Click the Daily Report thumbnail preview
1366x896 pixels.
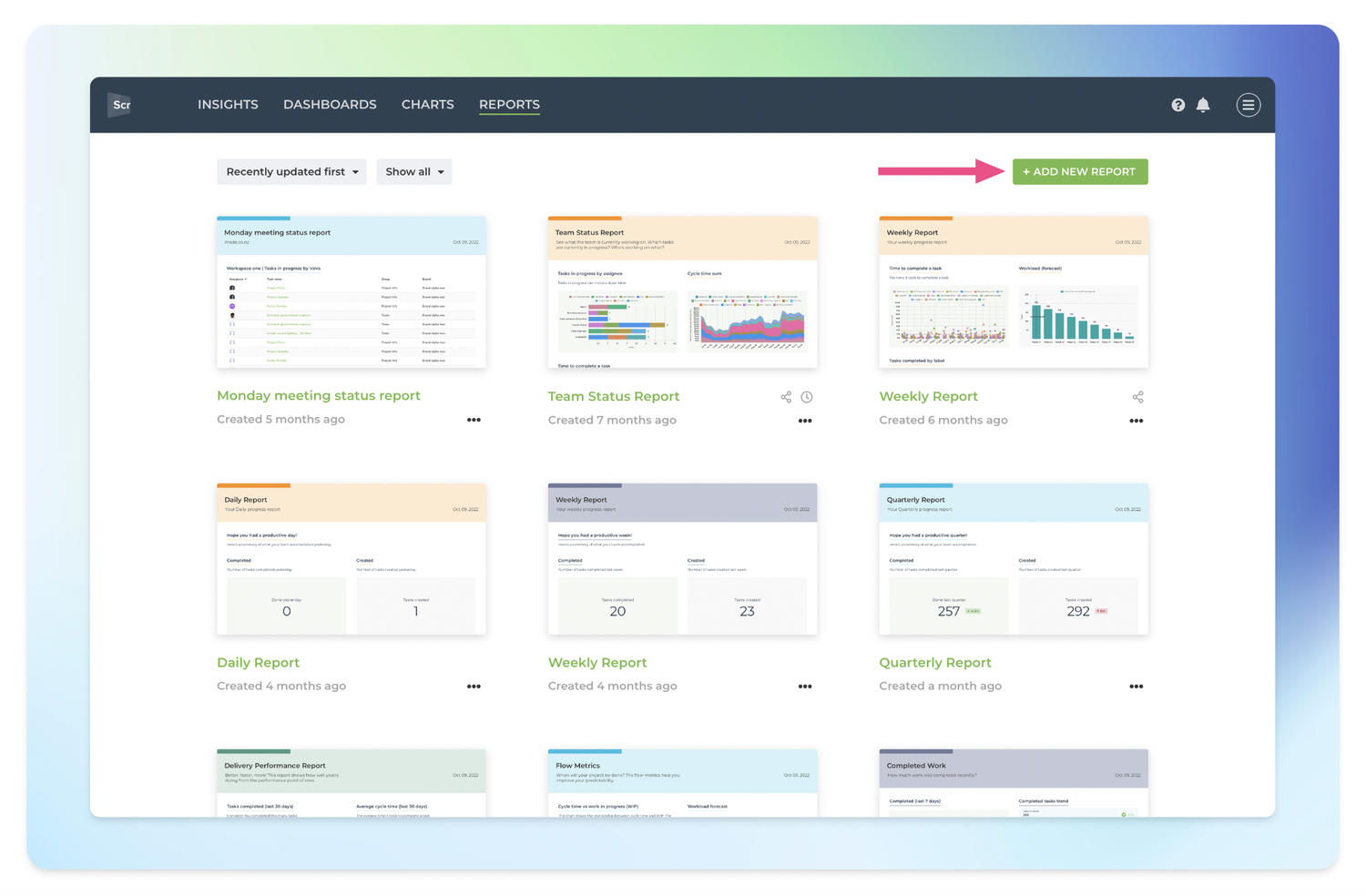352,559
